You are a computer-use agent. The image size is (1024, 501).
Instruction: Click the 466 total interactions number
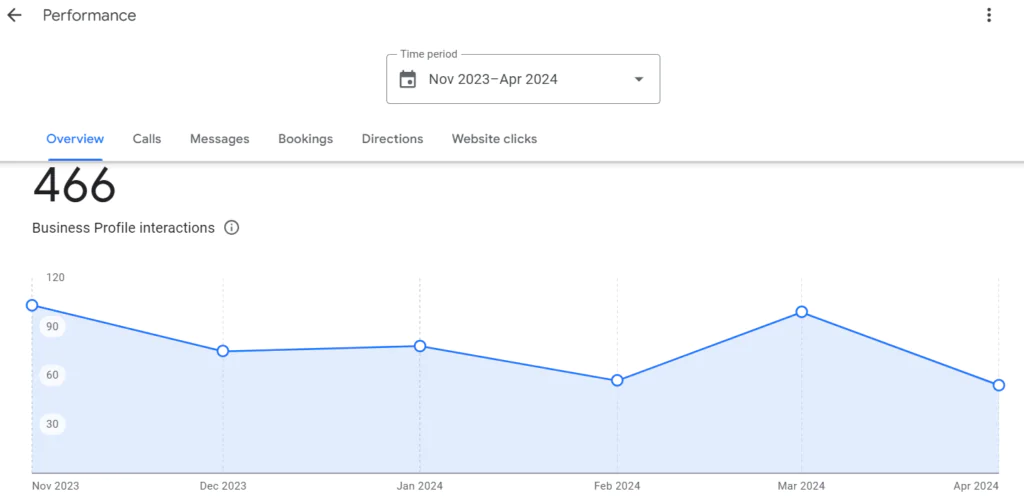pos(74,188)
